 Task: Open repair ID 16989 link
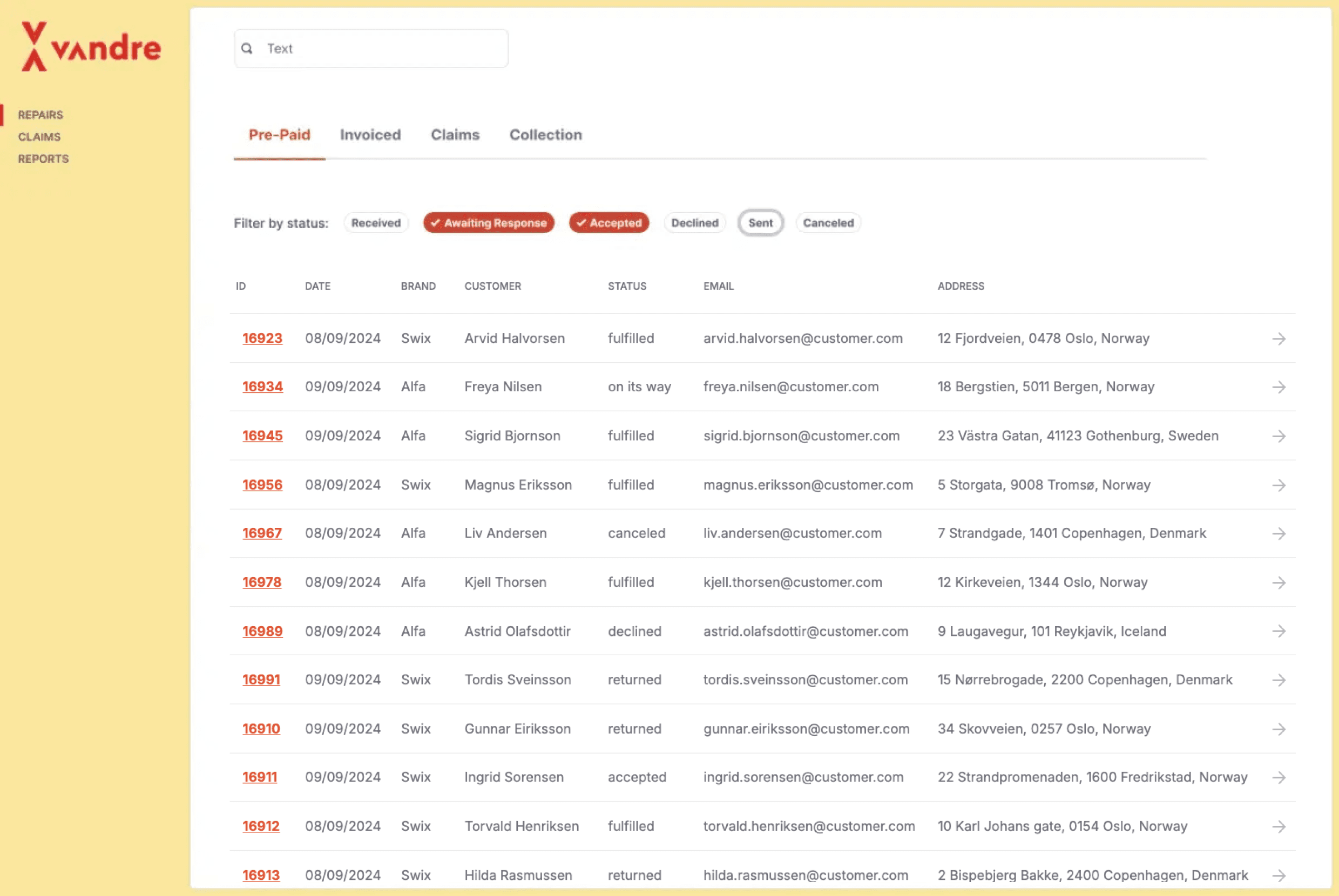coord(262,632)
